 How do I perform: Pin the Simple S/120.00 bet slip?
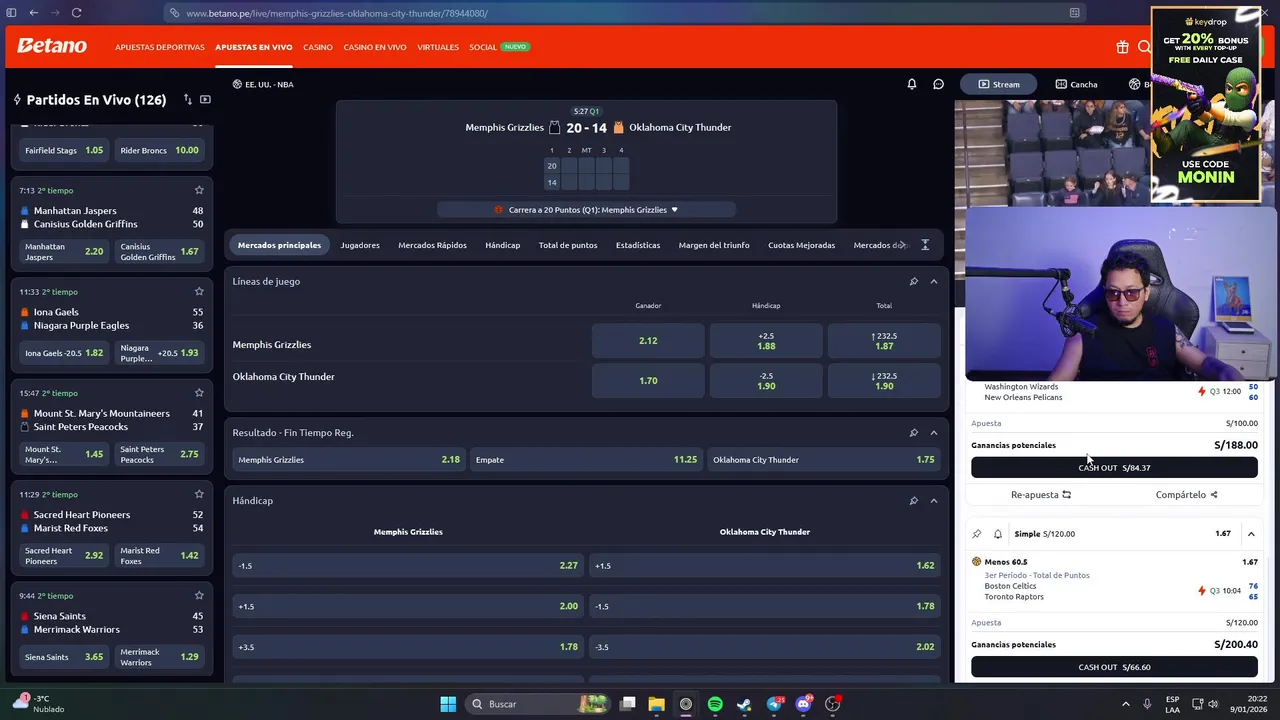point(977,534)
